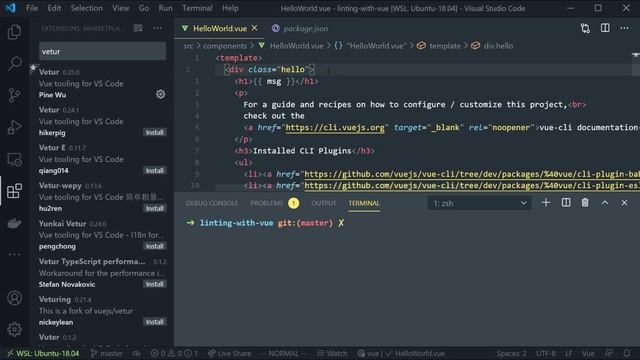Close the HelloWorld.vue tab
Viewport: 640px width, 360px height.
255,28
